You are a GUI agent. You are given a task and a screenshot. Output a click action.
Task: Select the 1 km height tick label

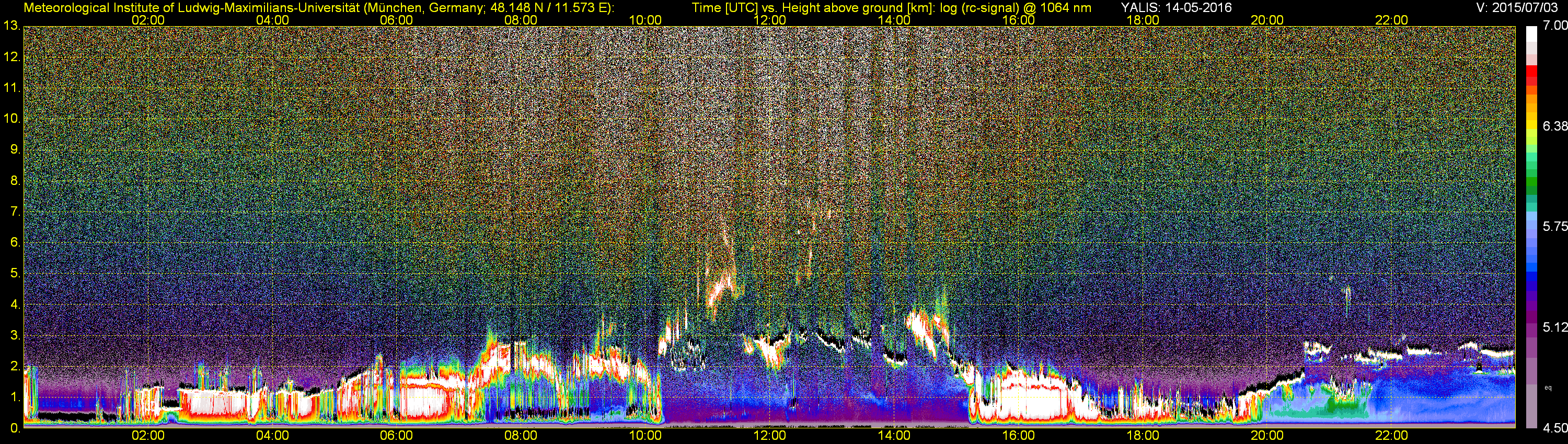(x=15, y=397)
